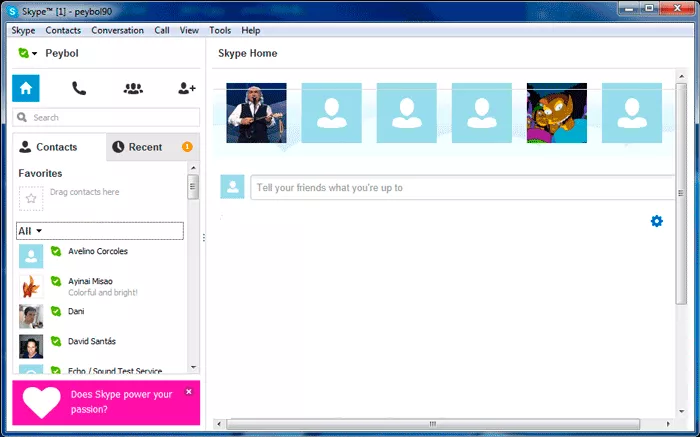Open the blue settings gear icon
This screenshot has height=437, width=700.
pyautogui.click(x=657, y=221)
